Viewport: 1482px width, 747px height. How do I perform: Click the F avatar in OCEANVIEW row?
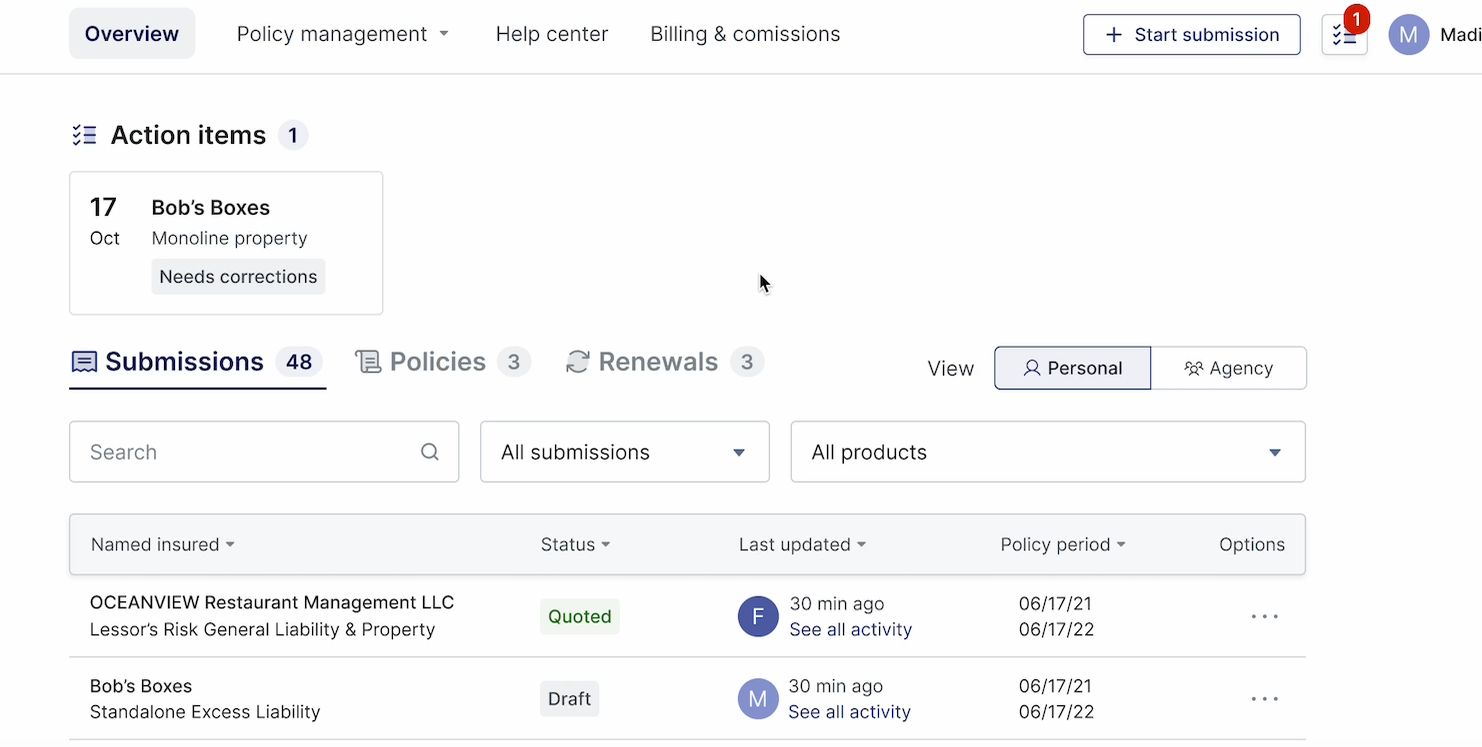point(758,616)
